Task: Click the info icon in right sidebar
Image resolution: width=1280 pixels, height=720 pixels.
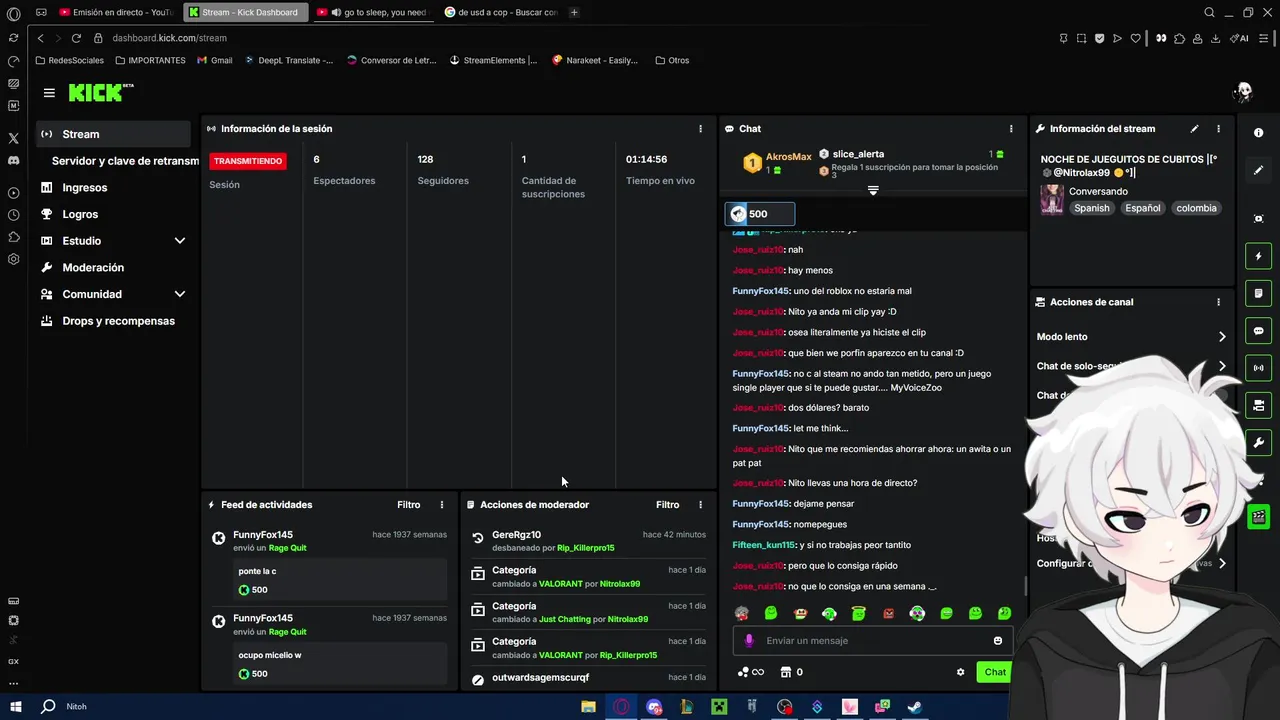Action: point(1259,133)
